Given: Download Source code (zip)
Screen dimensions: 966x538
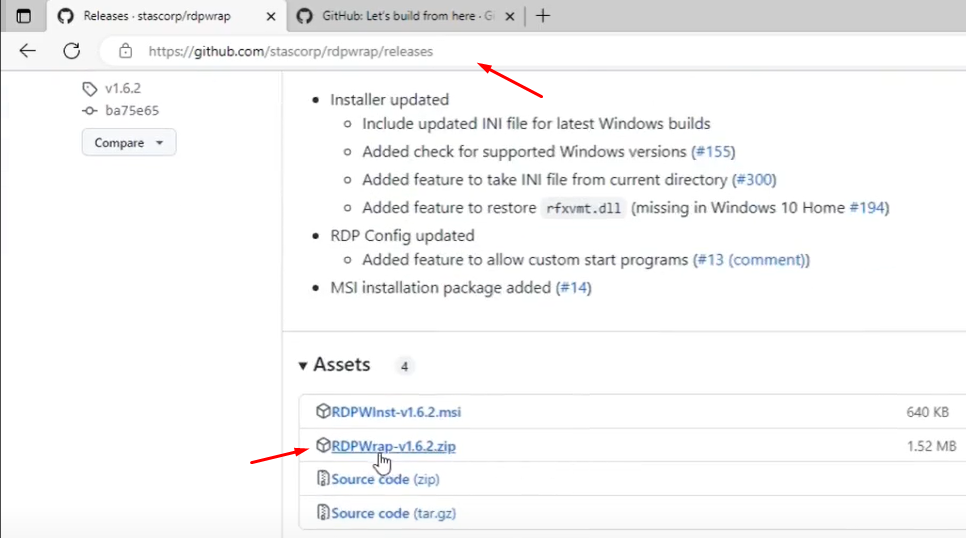Looking at the screenshot, I should tap(385, 479).
